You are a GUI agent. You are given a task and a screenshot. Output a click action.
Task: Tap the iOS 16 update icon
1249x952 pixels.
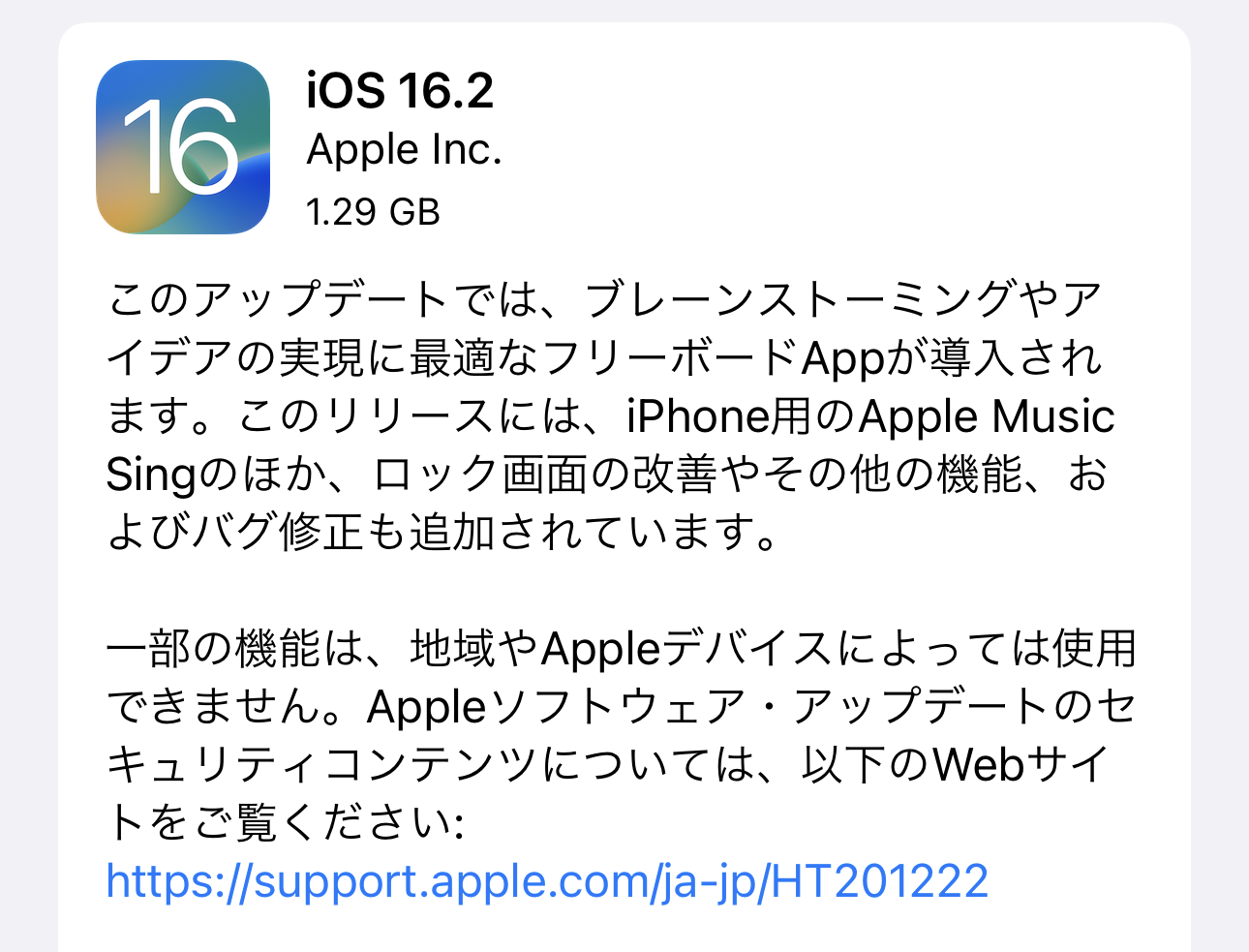183,146
